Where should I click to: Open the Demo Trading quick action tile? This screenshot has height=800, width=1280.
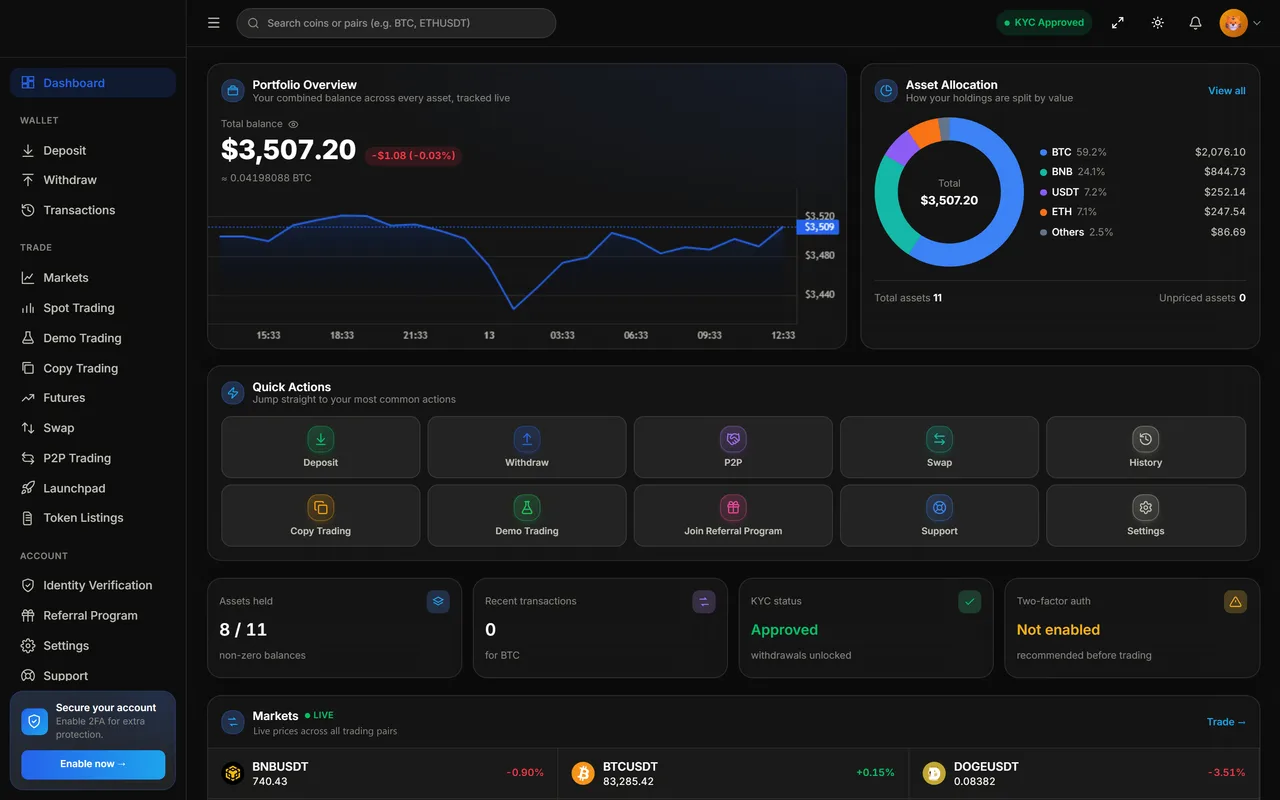click(527, 516)
